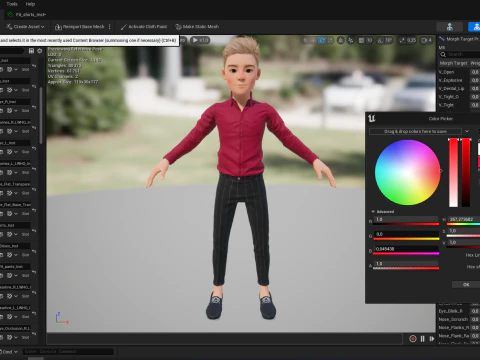480x360 pixels.
Task: Click the A alpha channel field
Action: (406, 264)
